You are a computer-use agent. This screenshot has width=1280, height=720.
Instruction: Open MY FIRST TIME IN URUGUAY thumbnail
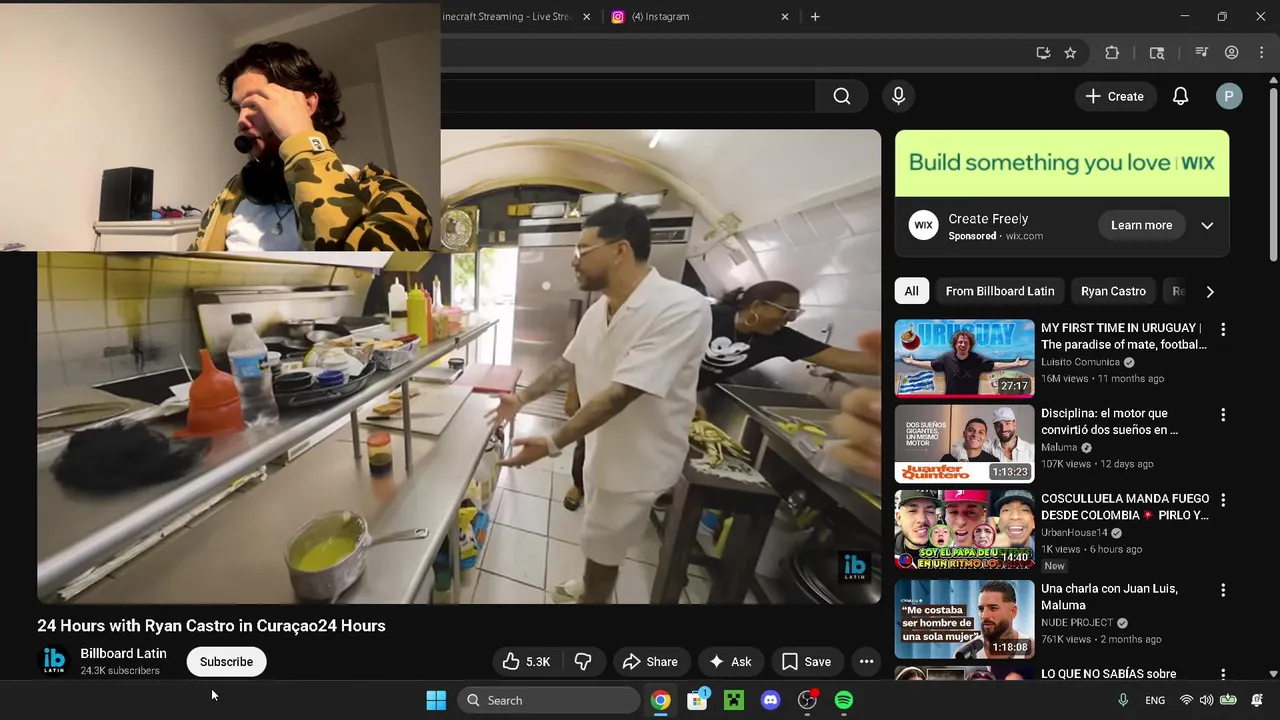coord(964,358)
